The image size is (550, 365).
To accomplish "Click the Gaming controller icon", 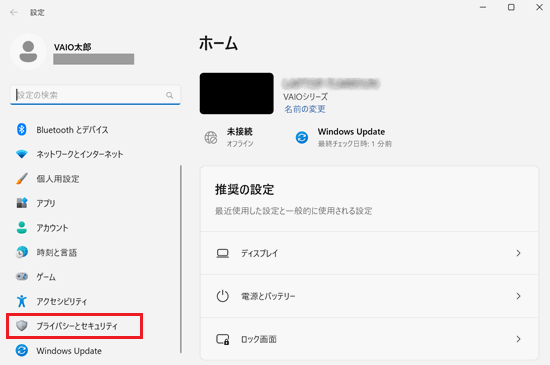I will click(22, 277).
